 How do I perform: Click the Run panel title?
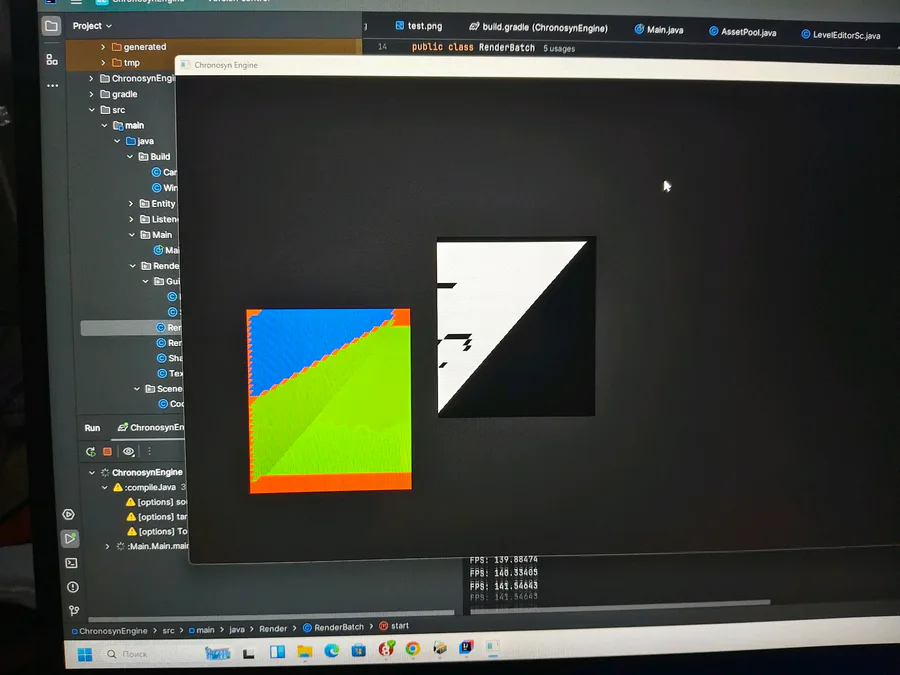[x=92, y=428]
